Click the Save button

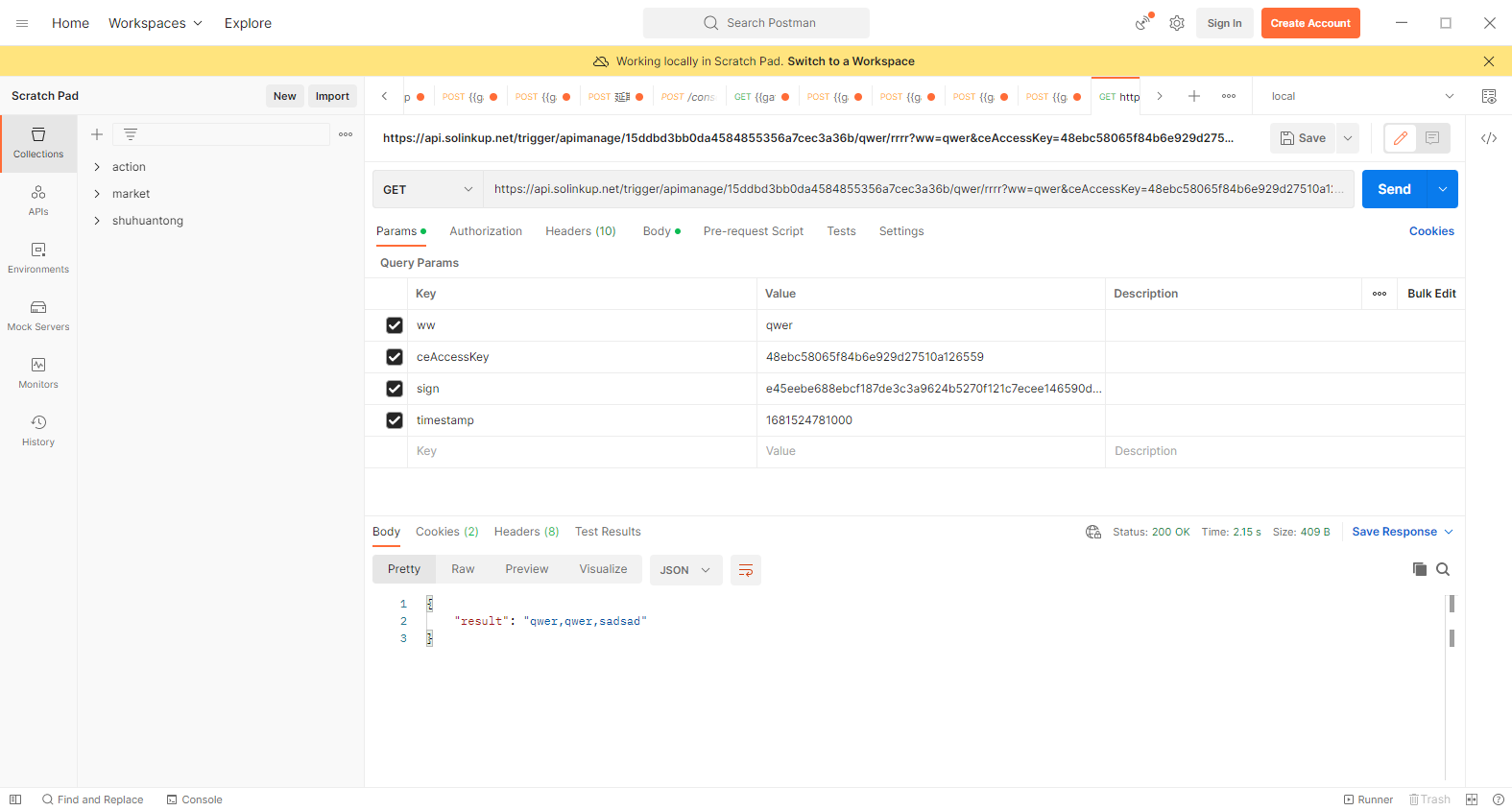1303,138
